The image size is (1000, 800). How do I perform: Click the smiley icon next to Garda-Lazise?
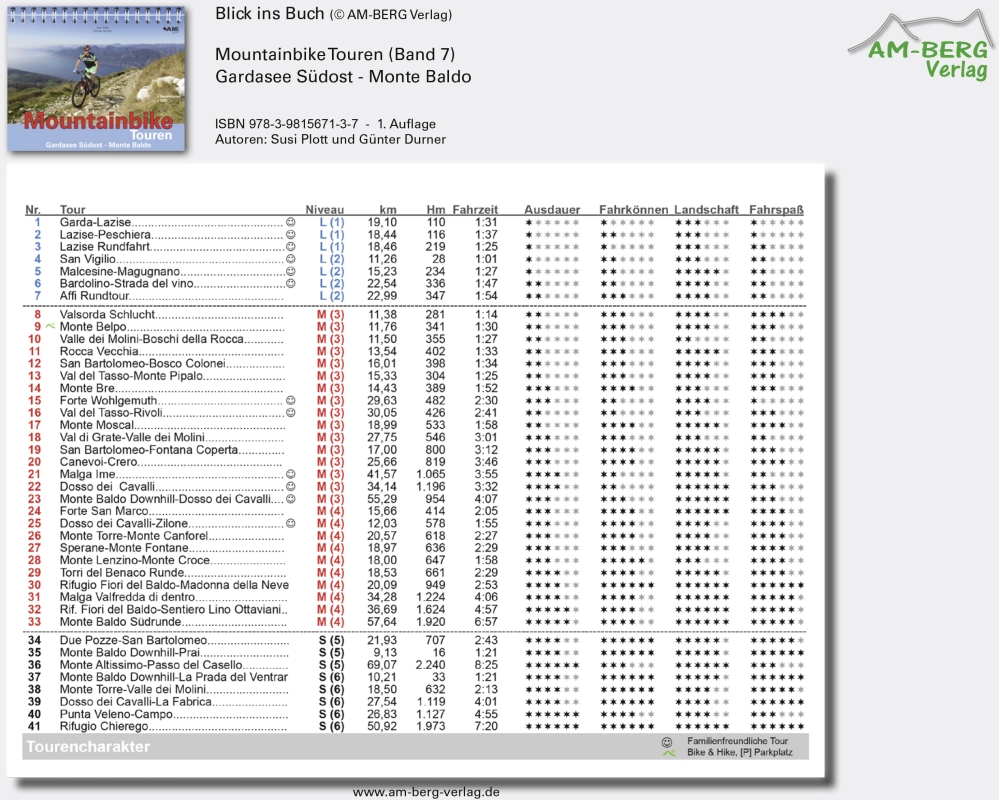291,222
